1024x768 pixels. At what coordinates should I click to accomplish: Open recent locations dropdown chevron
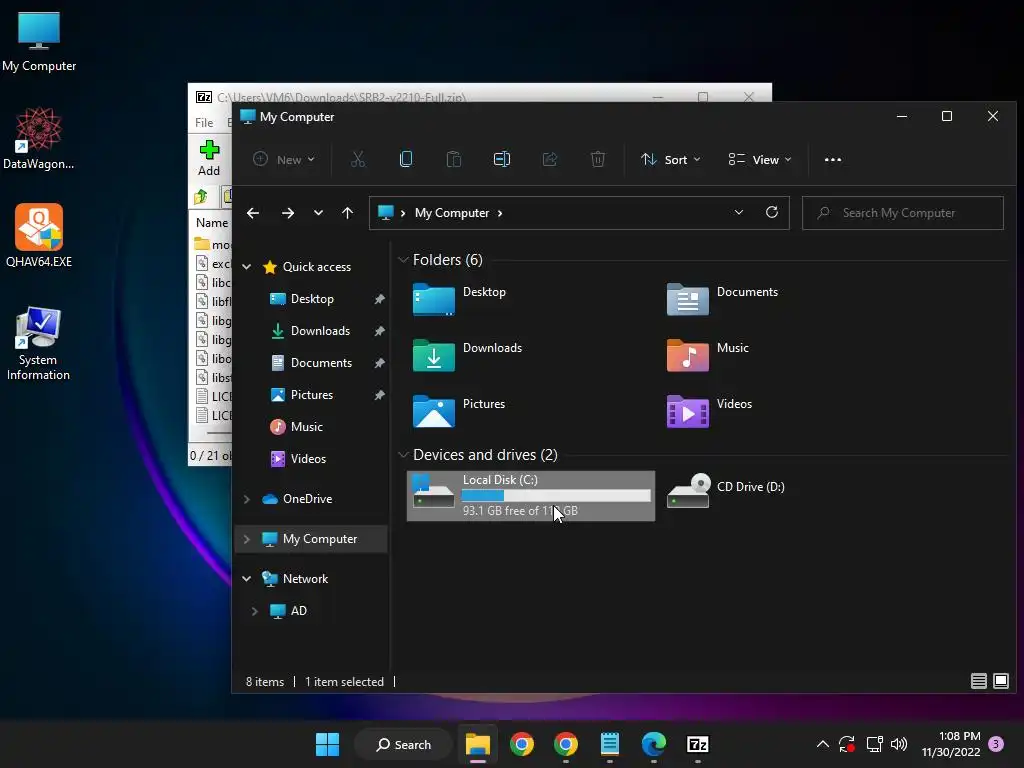click(318, 213)
